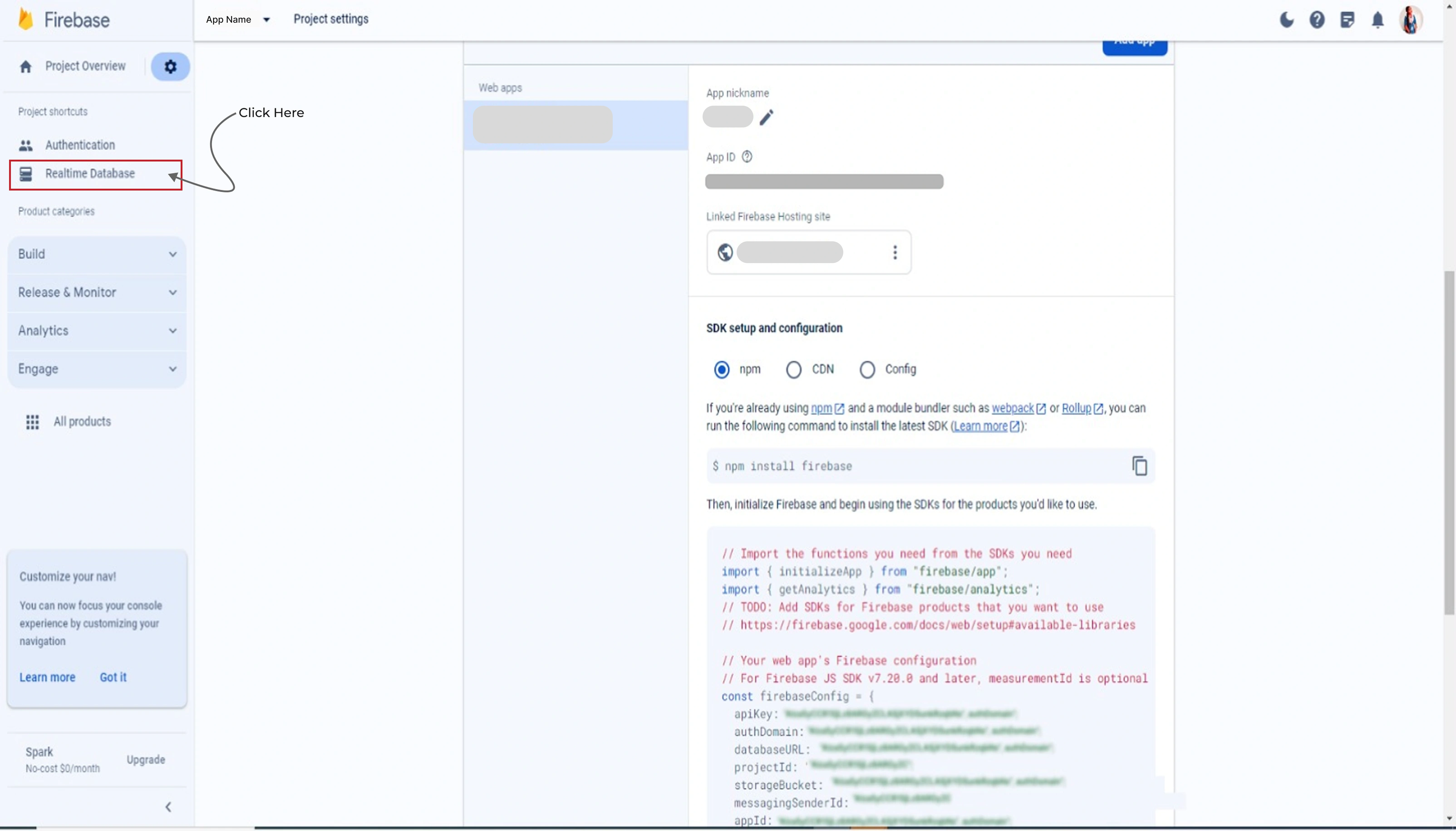Expand the Build category
This screenshot has height=831, width=1456.
click(97, 254)
